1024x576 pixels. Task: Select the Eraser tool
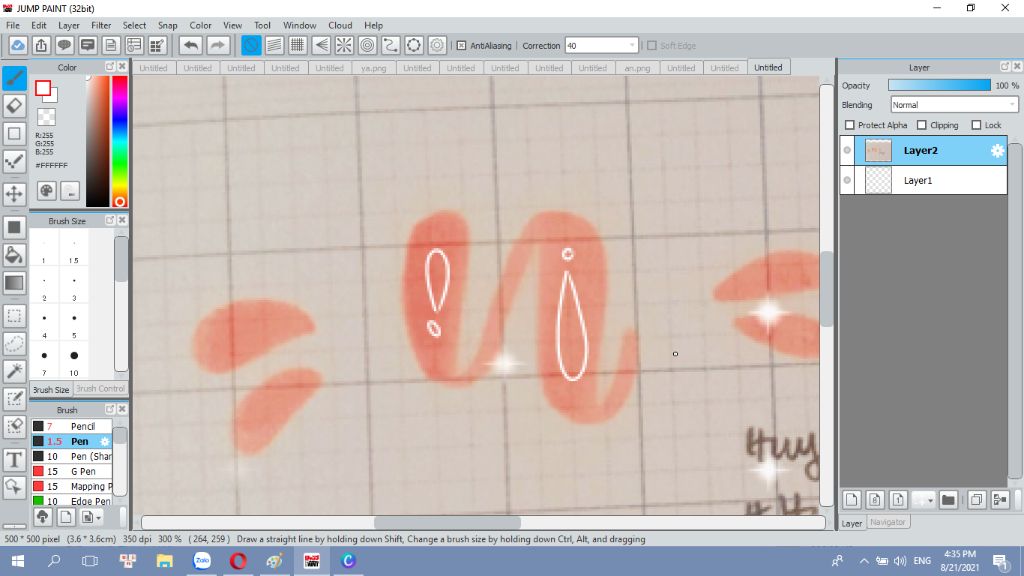(14, 106)
